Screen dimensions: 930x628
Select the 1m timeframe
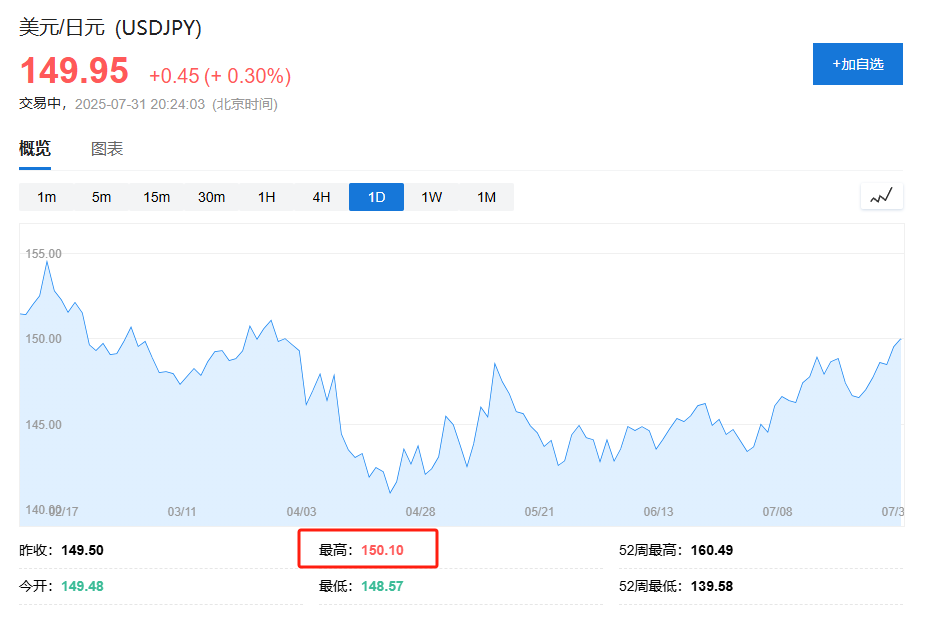pos(47,197)
